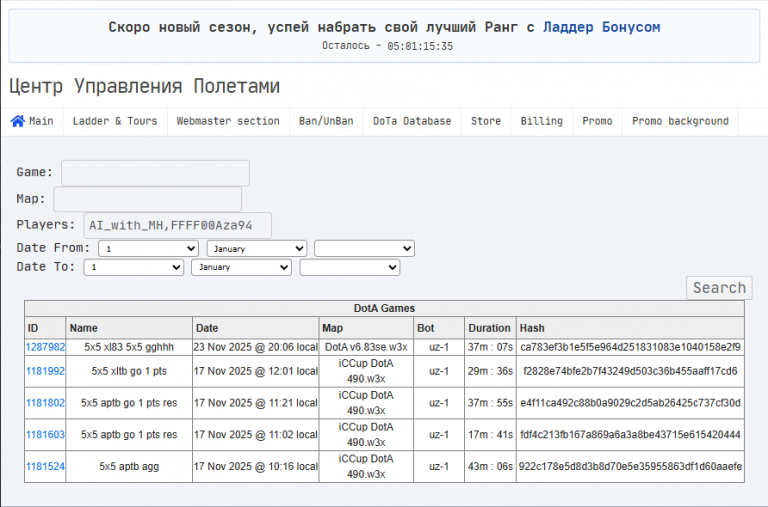The height and width of the screenshot is (507, 768).
Task: Open the Billing tab
Action: (x=542, y=121)
